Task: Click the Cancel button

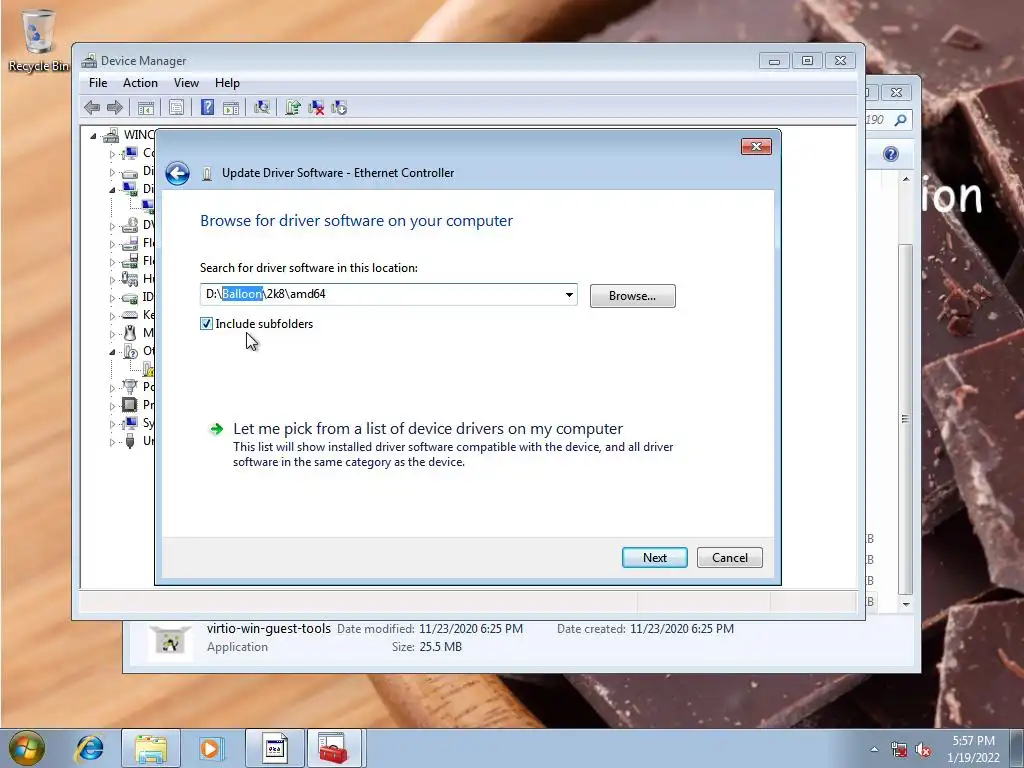Action: [729, 558]
